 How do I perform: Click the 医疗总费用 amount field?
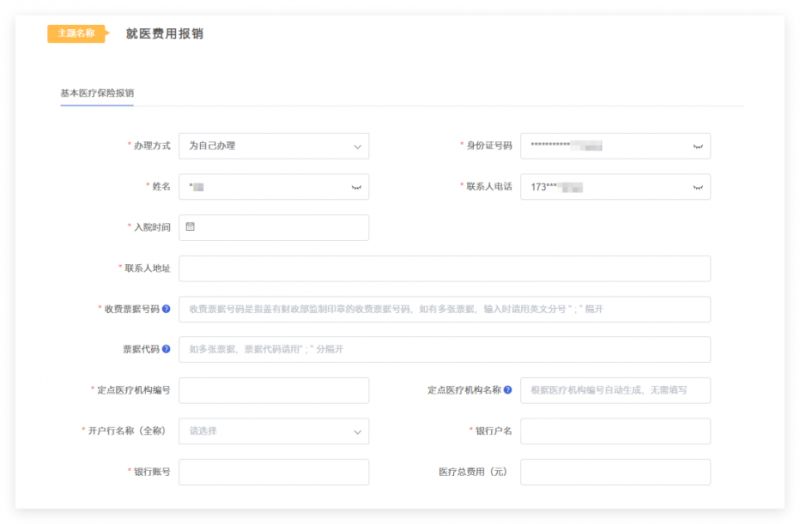615,472
